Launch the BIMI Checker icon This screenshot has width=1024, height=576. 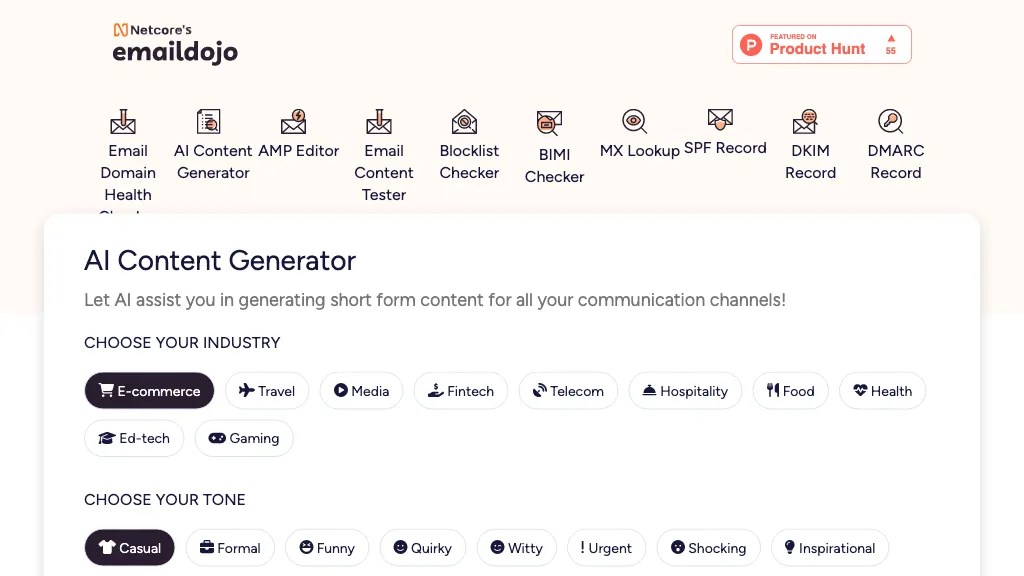pyautogui.click(x=549, y=124)
